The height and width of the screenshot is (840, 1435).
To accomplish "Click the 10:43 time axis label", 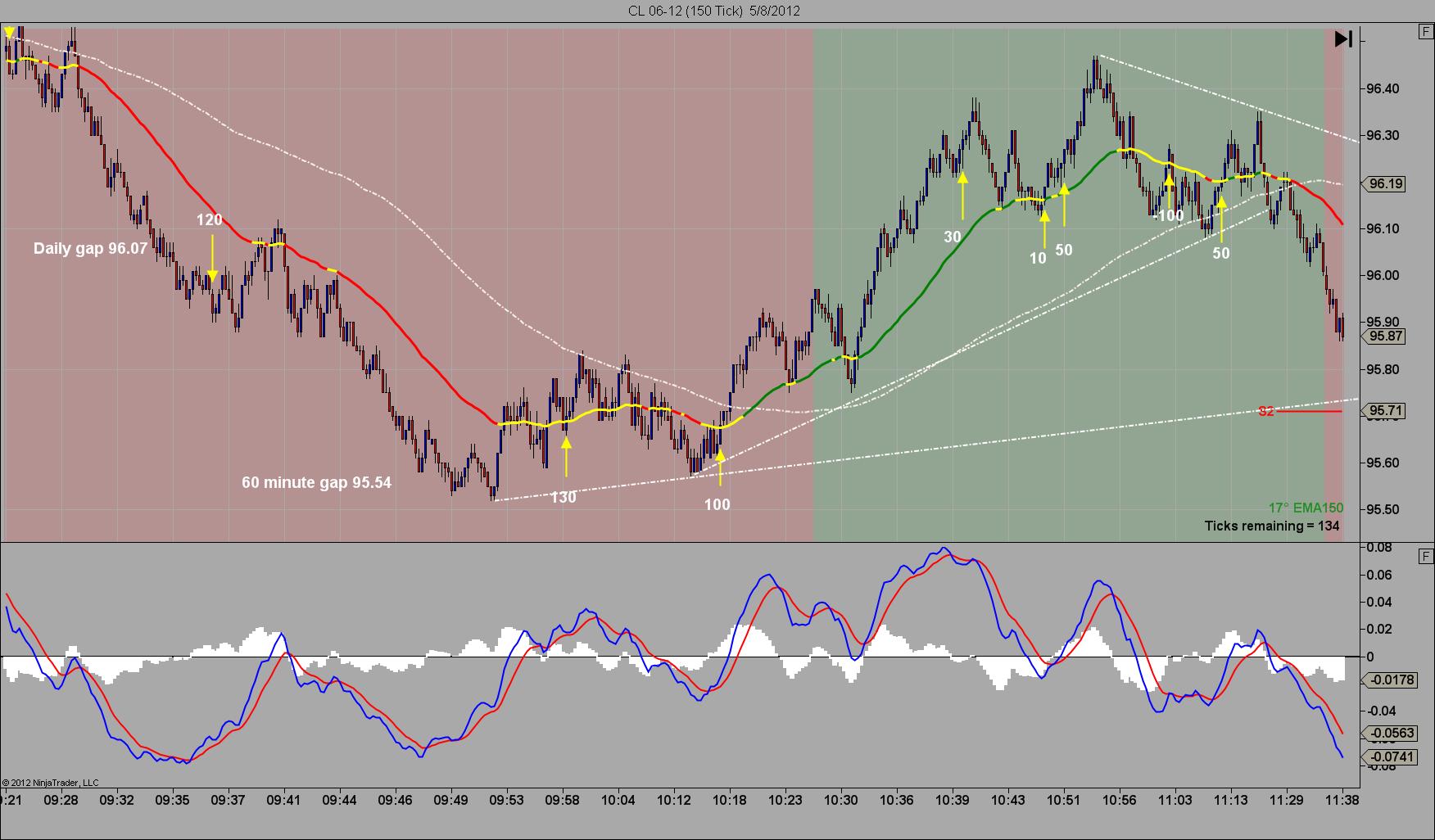I will 1007,800.
